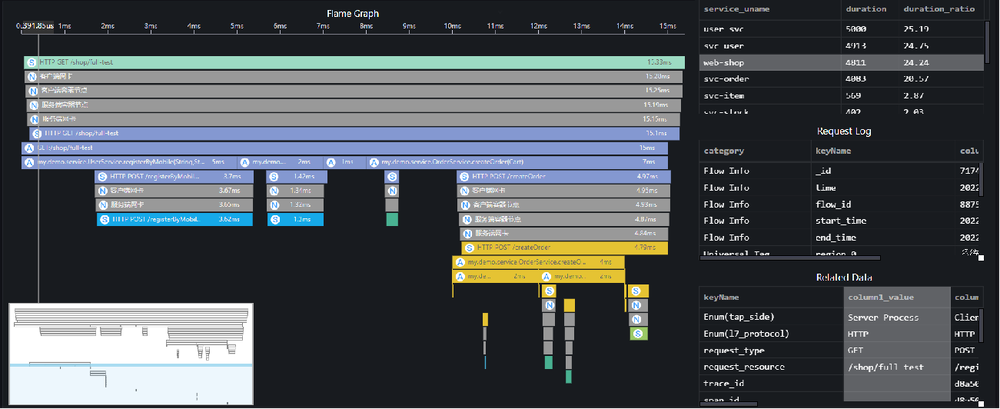Click the light blue viewport band in the minimap

click(x=130, y=367)
